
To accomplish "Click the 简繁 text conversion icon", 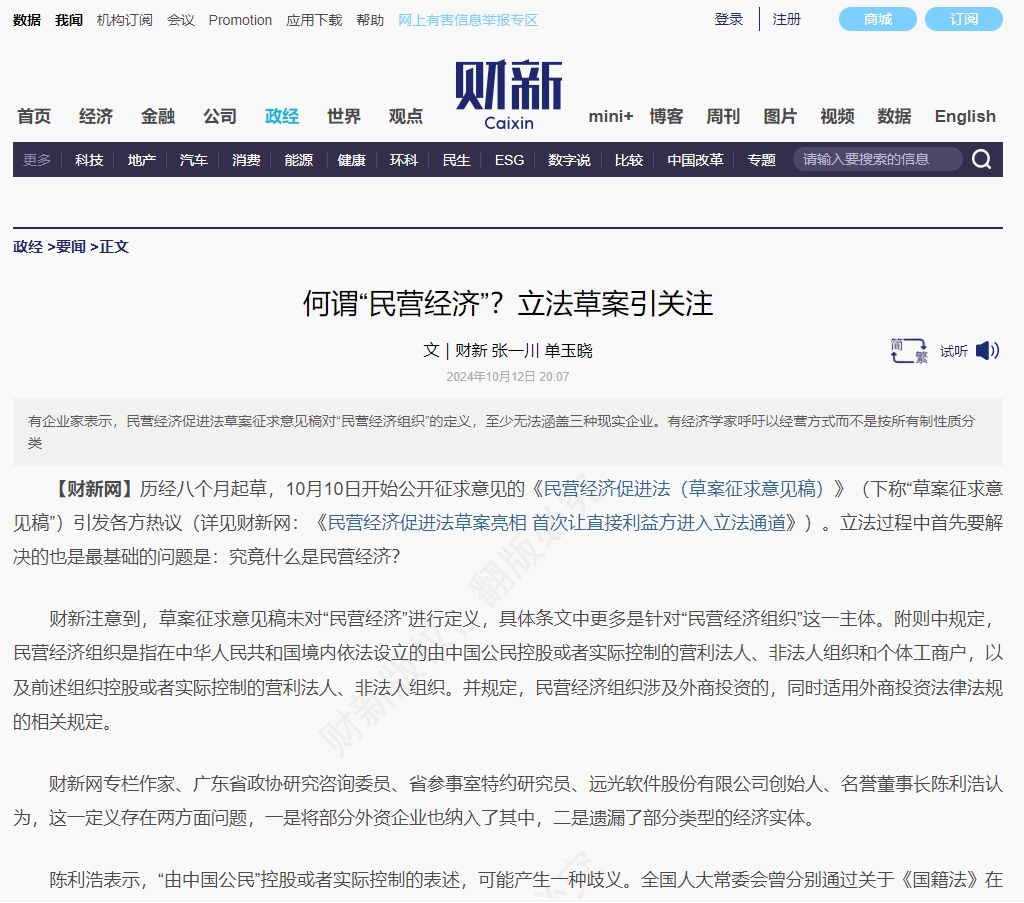I will (x=908, y=351).
